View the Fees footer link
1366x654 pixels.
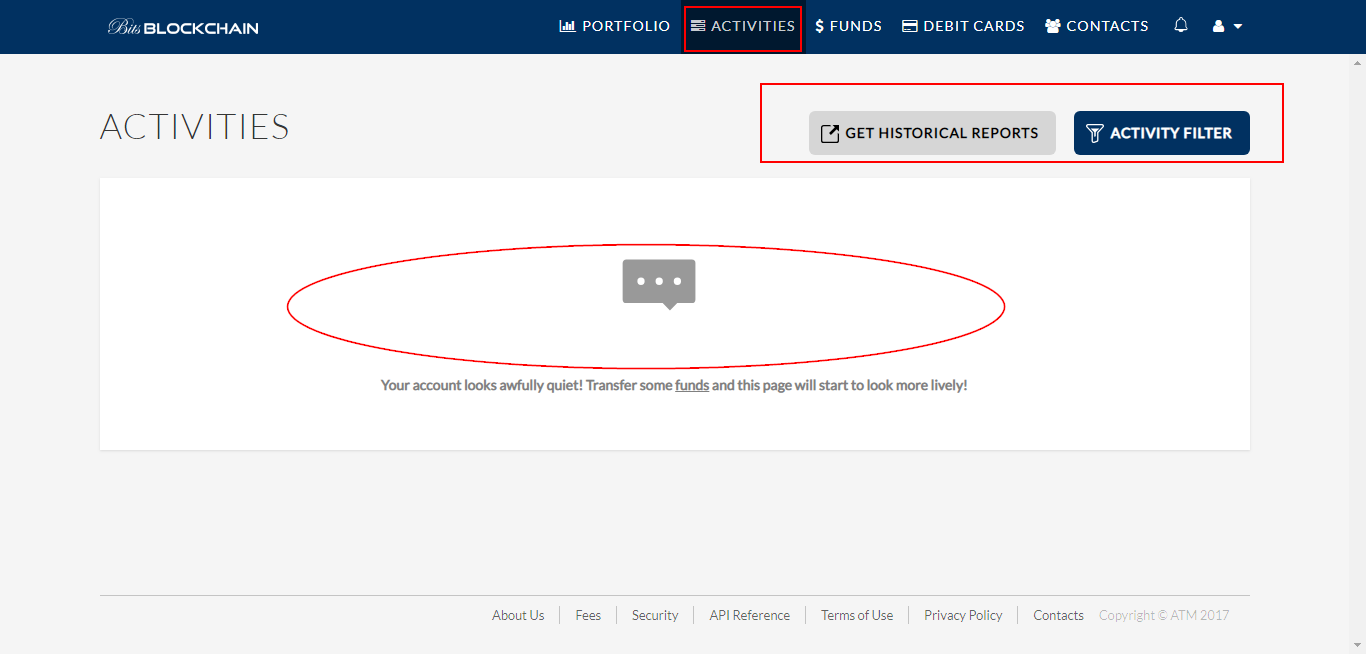[x=588, y=615]
